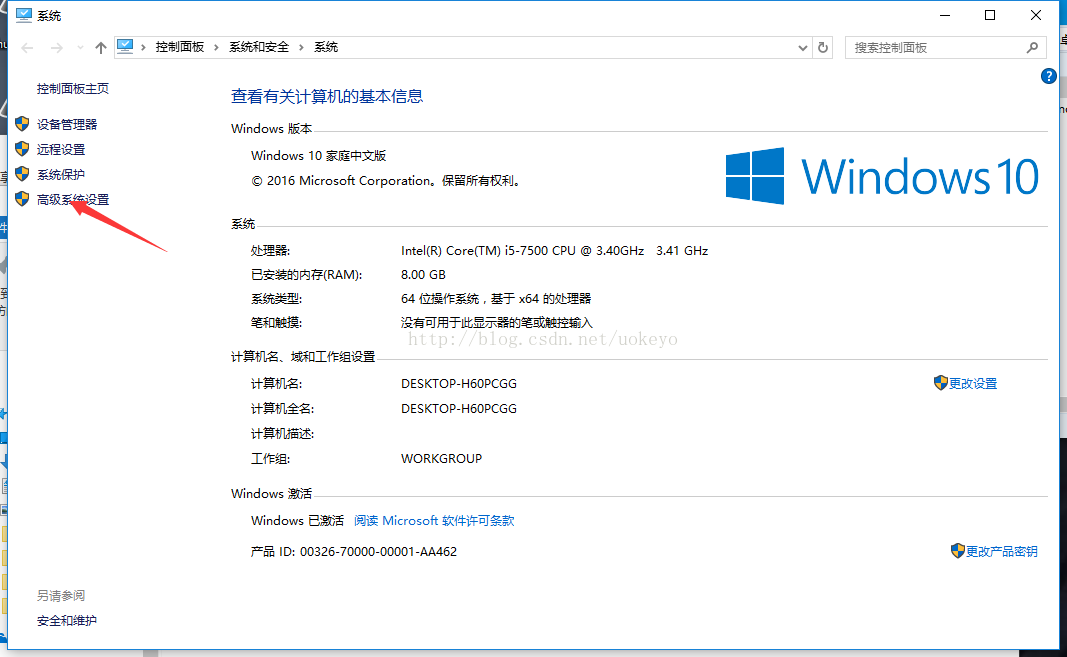
Task: Open Remote settings (远程设置) link
Action: click(61, 150)
